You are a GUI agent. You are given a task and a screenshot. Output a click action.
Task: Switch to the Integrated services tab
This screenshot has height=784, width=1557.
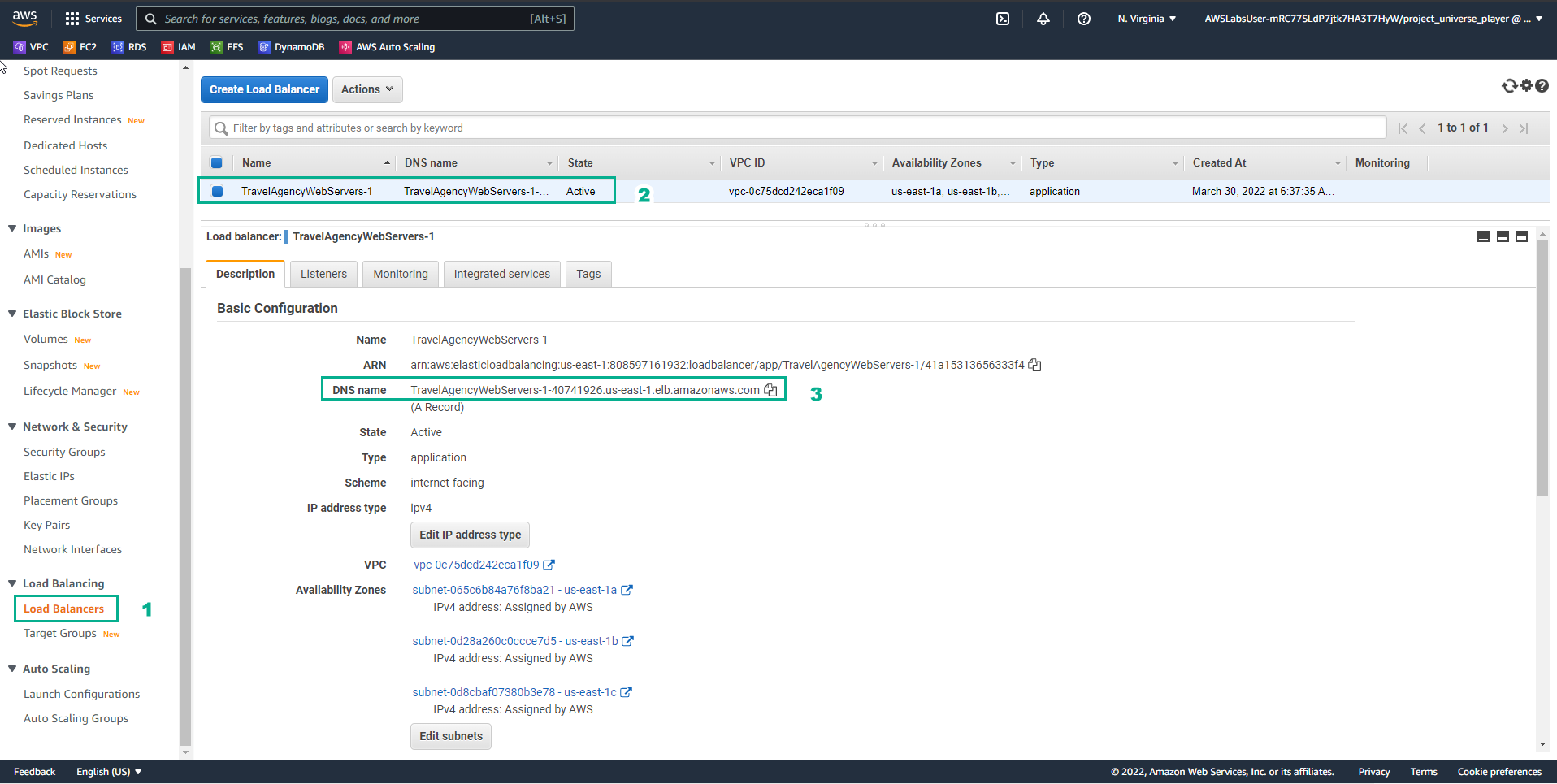point(502,274)
